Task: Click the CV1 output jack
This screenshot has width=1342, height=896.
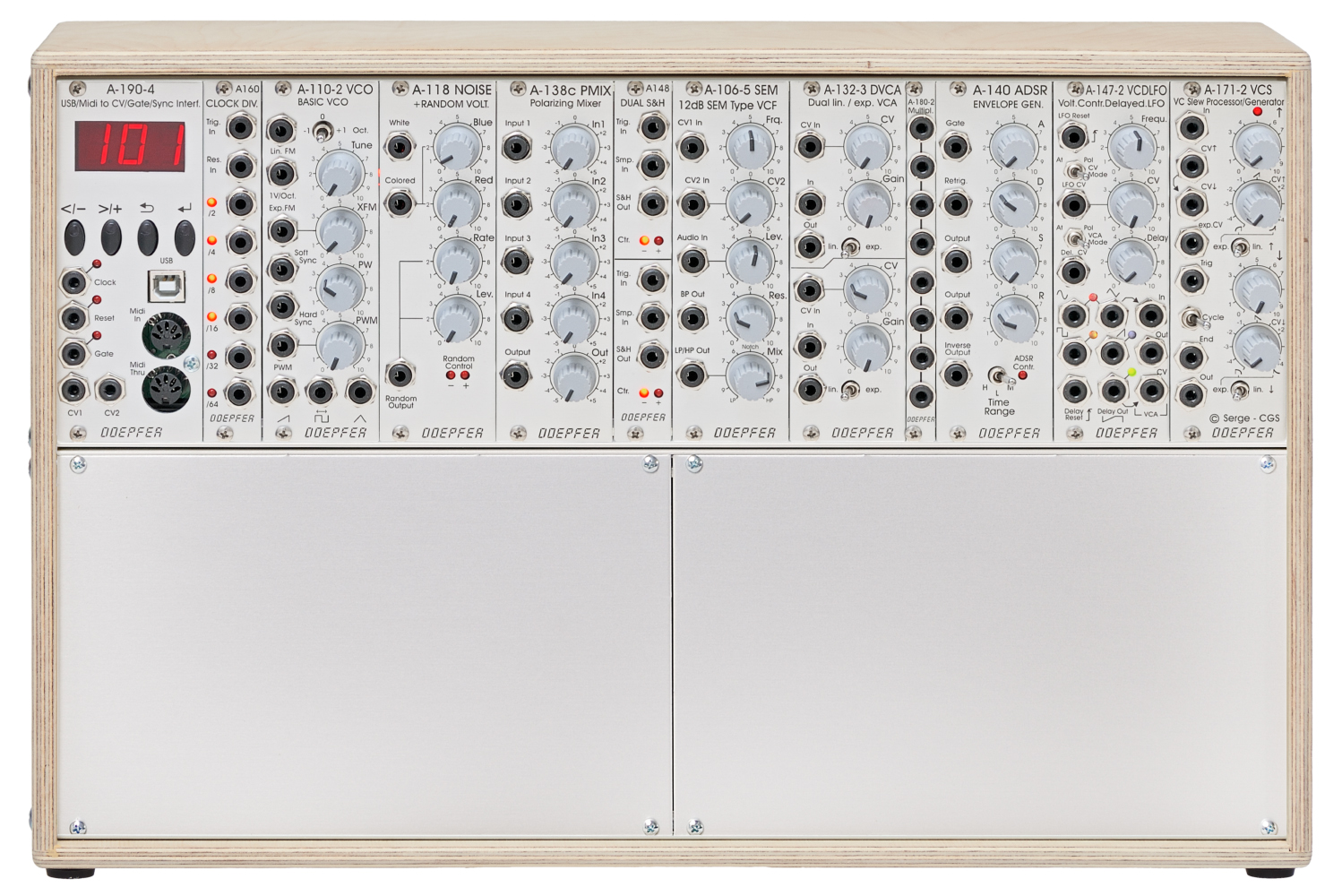Action: click(x=73, y=390)
